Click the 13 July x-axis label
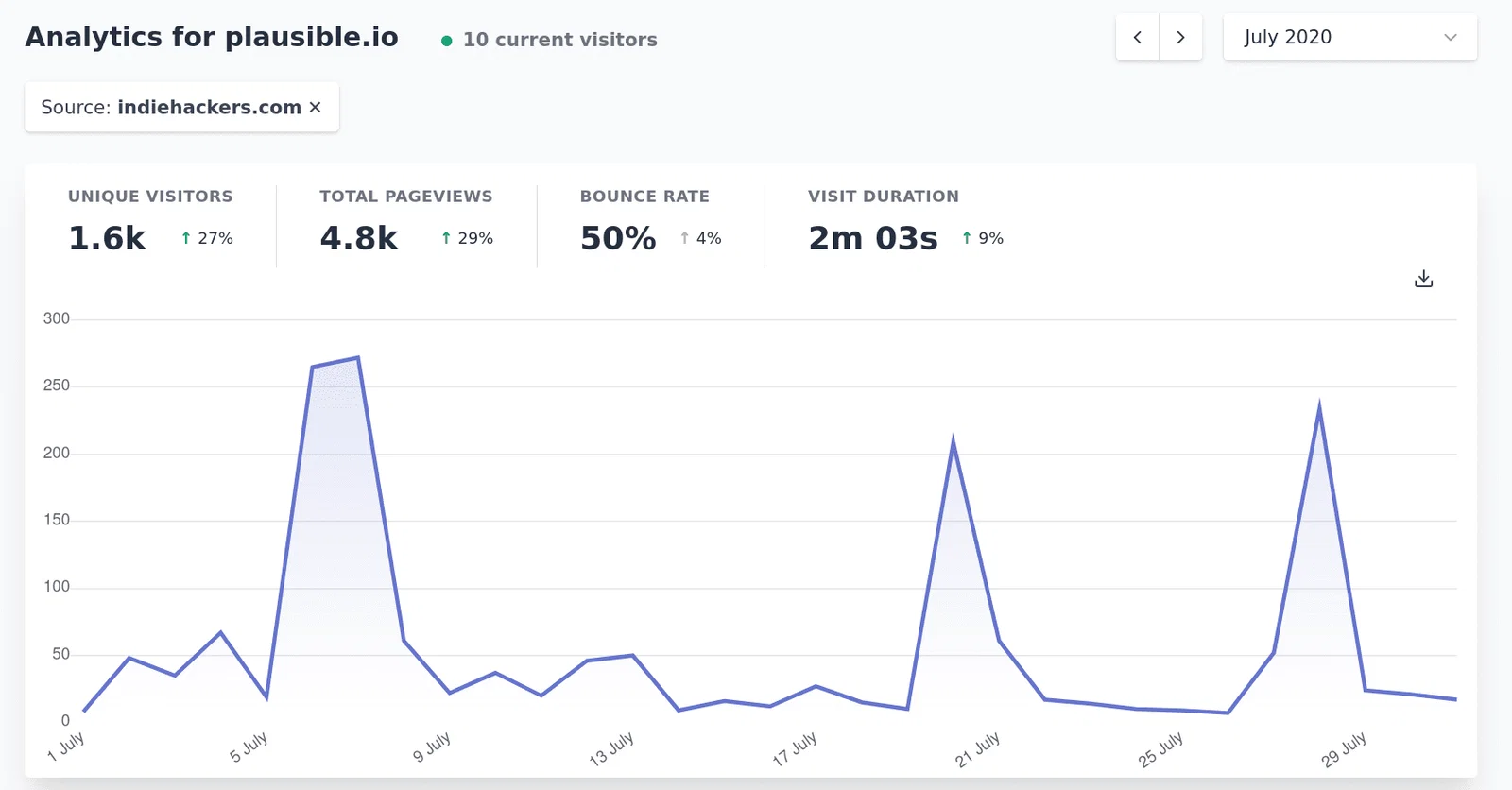Screen dimensions: 1512x790 click(611, 748)
